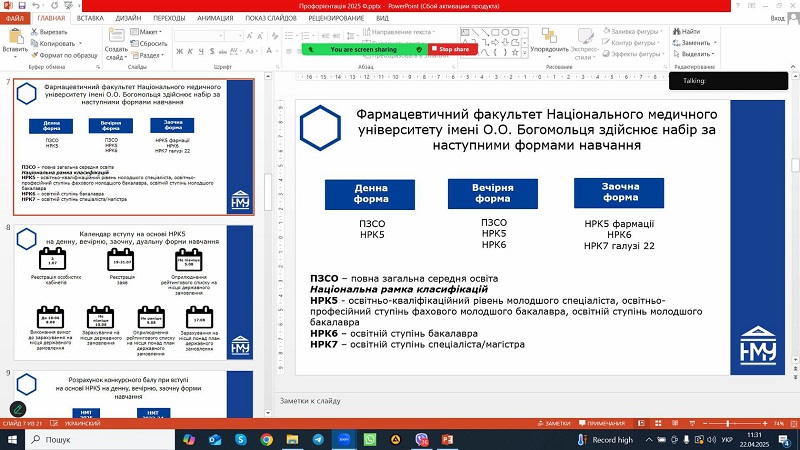This screenshot has width=800, height=450.
Task: Open the font size combo box
Action: coord(234,36)
